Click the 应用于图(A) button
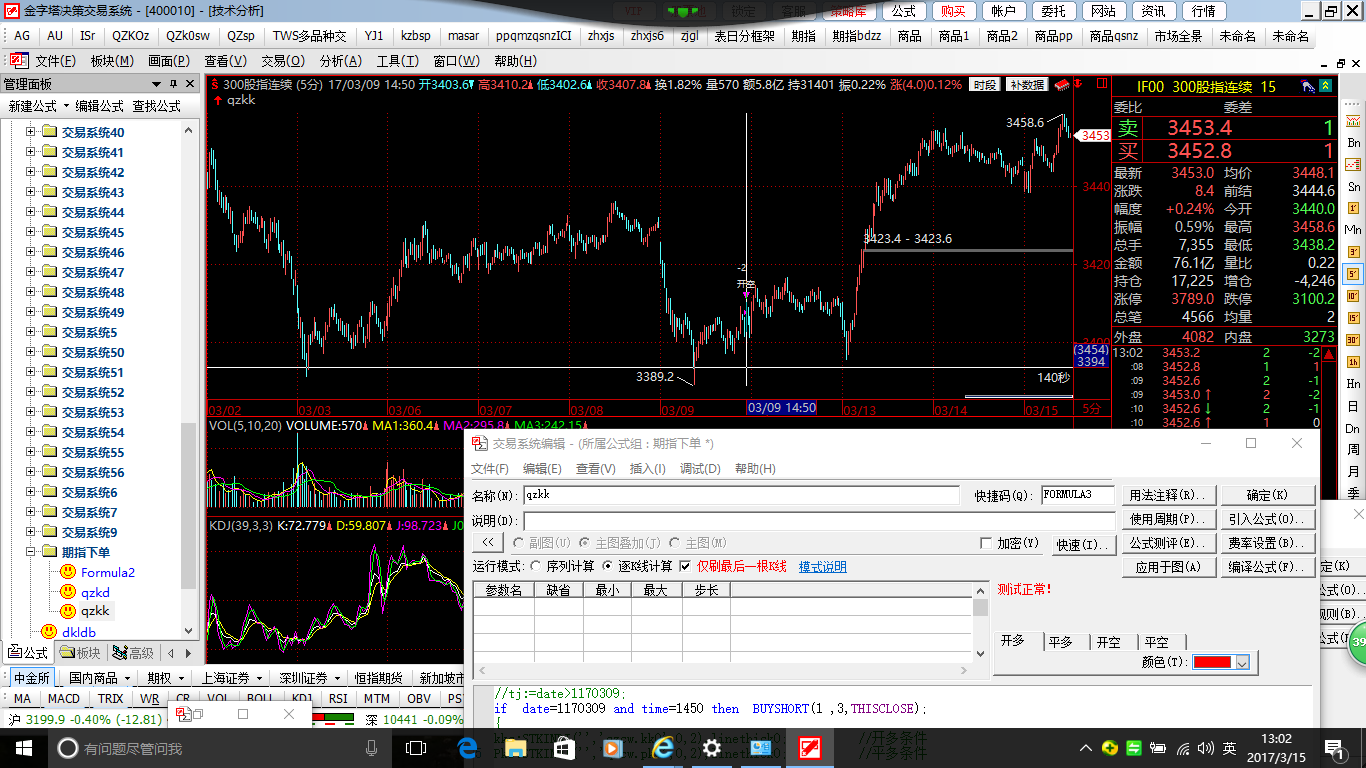The width and height of the screenshot is (1366, 768). point(1168,567)
